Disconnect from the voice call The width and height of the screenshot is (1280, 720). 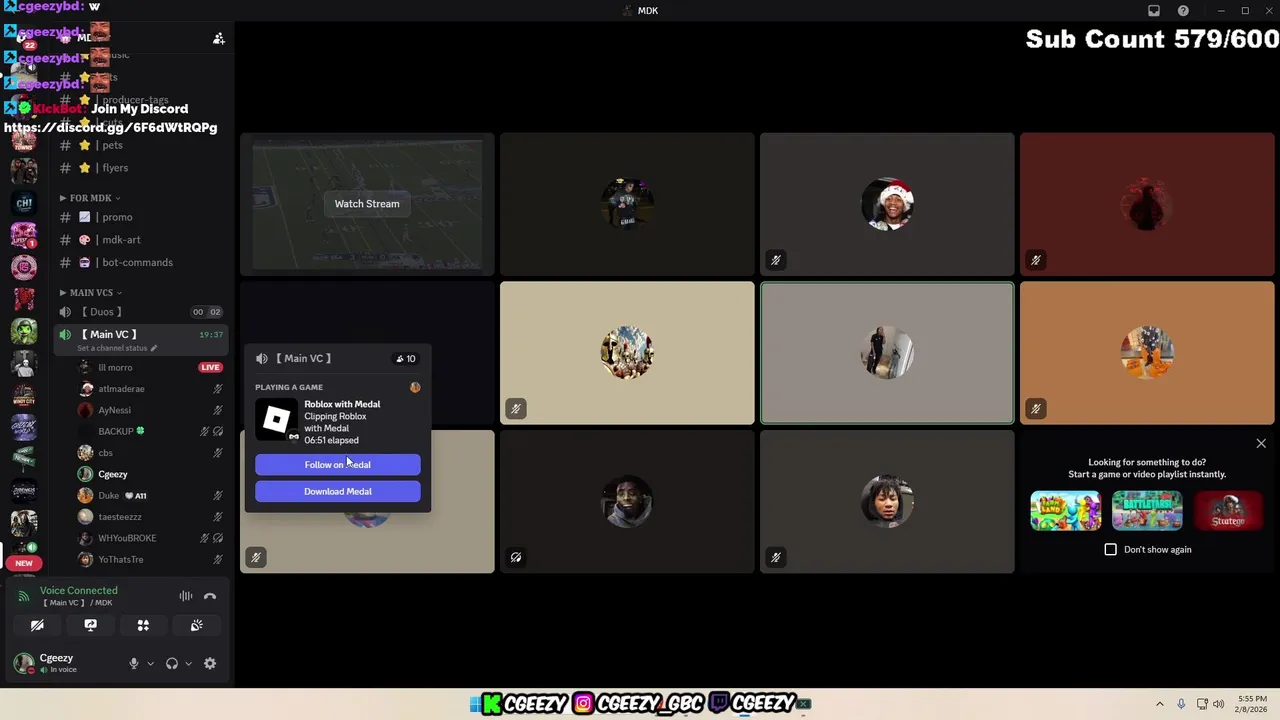point(210,596)
